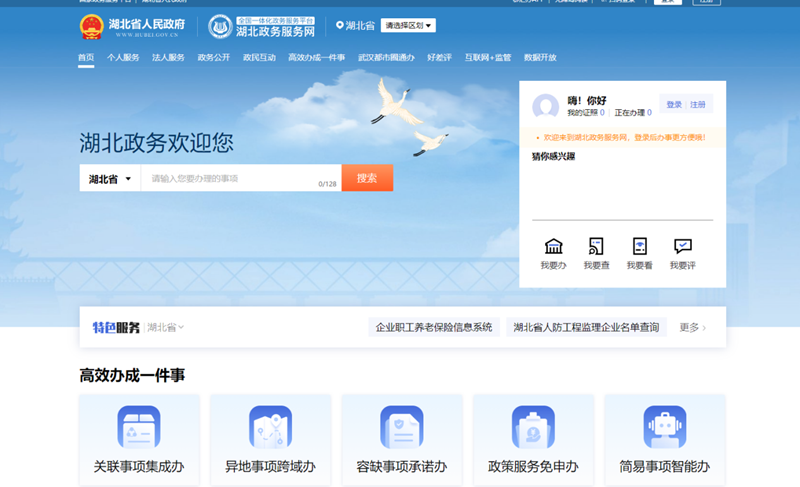Viewport: 800px width, 487px height.
Task: Click the 我要评 comment icon
Action: pos(682,246)
